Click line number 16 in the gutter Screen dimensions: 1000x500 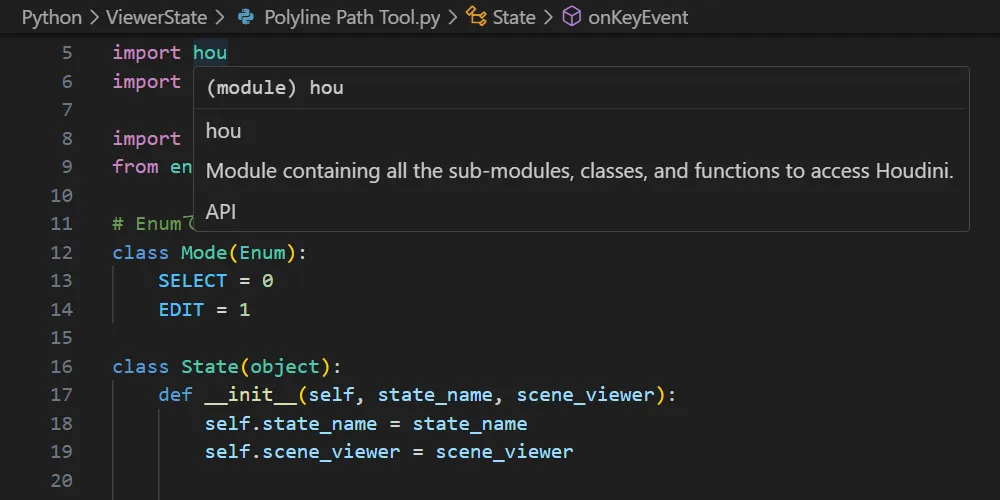(61, 367)
